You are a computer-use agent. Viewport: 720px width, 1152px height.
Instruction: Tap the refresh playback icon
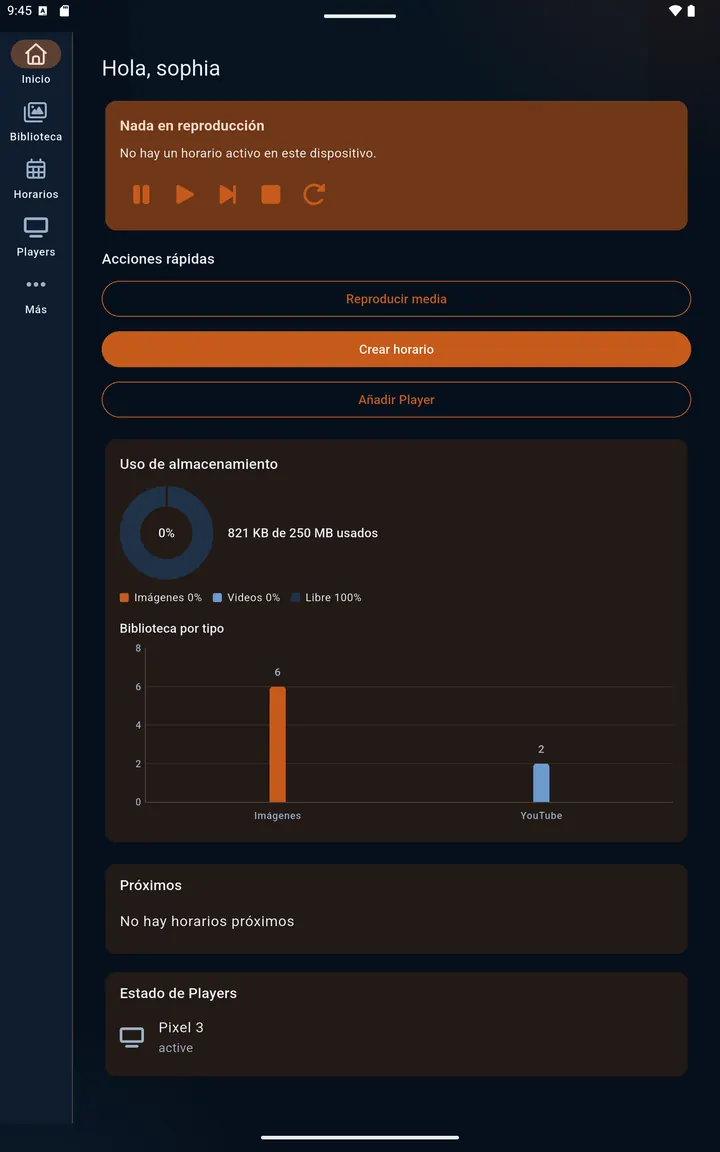pos(314,195)
